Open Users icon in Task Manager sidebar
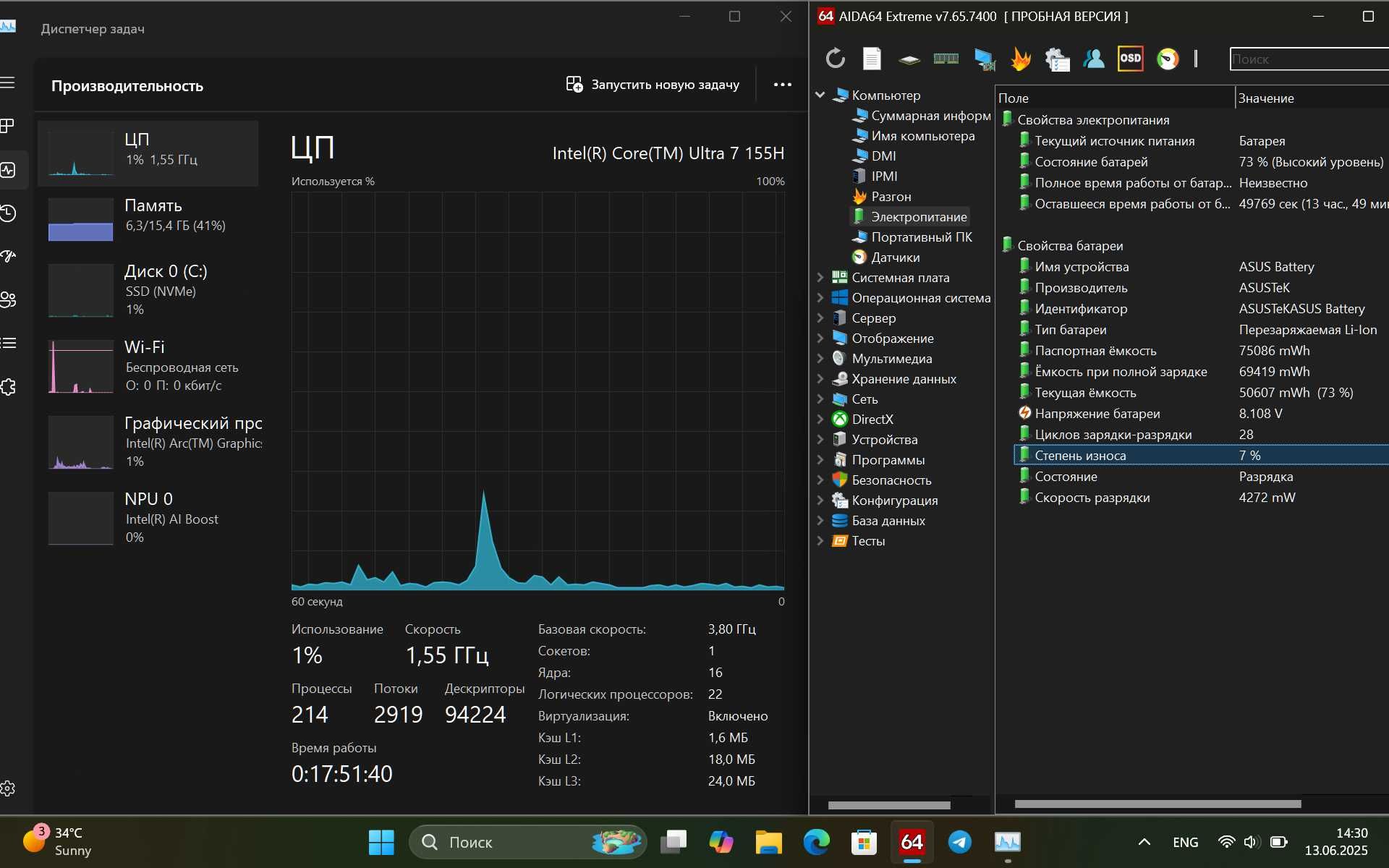Image resolution: width=1389 pixels, height=868 pixels. 8,299
